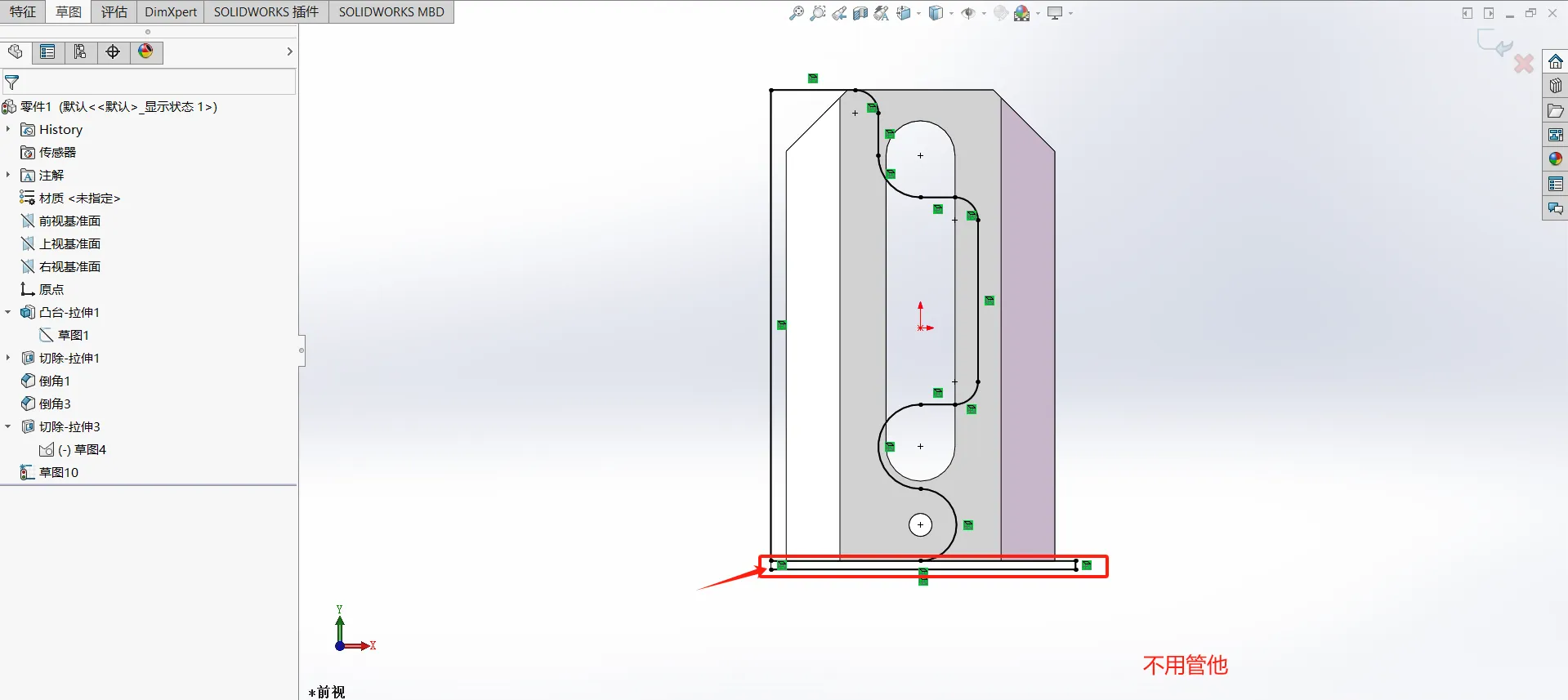Open SOLIDWORKS Resources home task pane

(1555, 61)
